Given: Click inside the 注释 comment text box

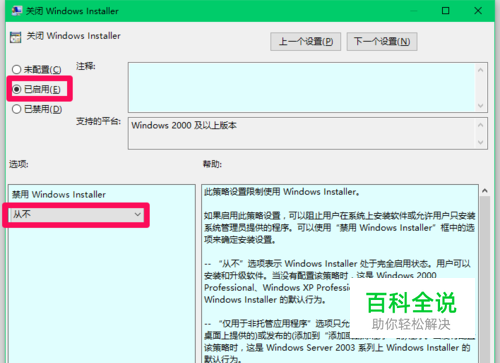Looking at the screenshot, I should (302, 87).
